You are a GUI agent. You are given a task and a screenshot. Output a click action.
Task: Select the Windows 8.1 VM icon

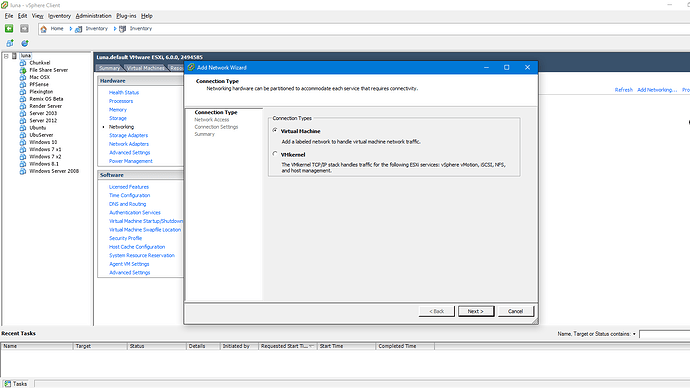(x=23, y=164)
